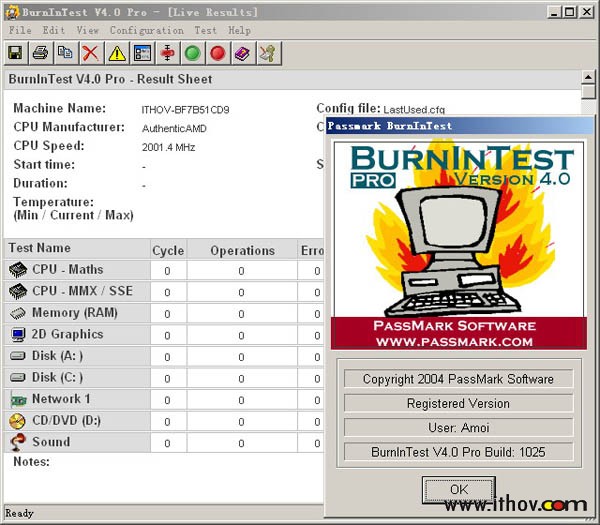The image size is (600, 525).
Task: Stop tests with the red circle button
Action: [218, 53]
